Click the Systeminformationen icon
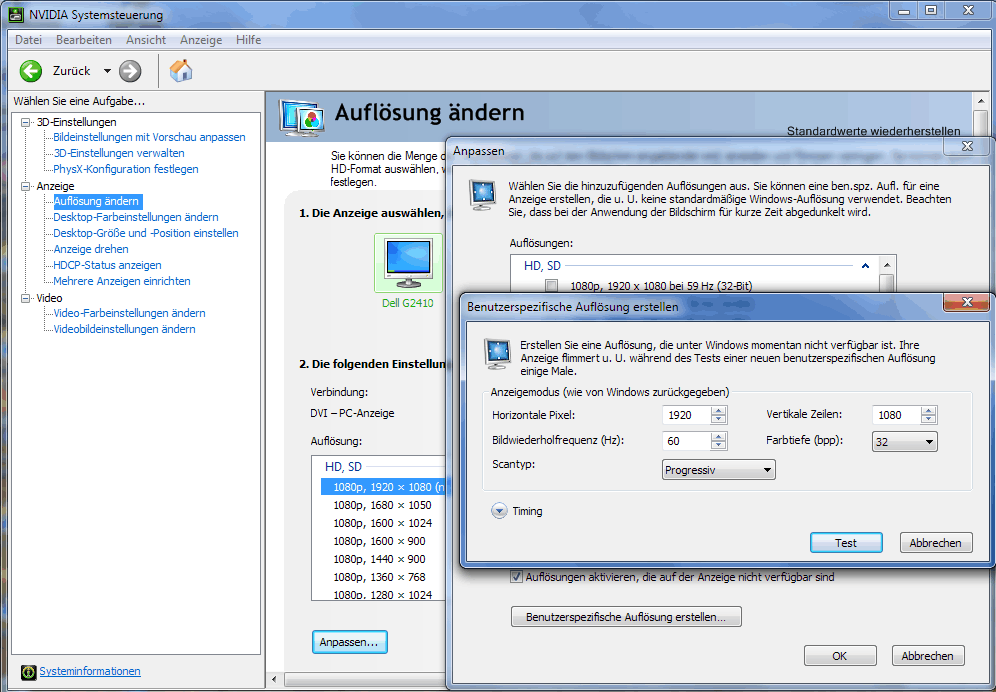 coord(29,672)
